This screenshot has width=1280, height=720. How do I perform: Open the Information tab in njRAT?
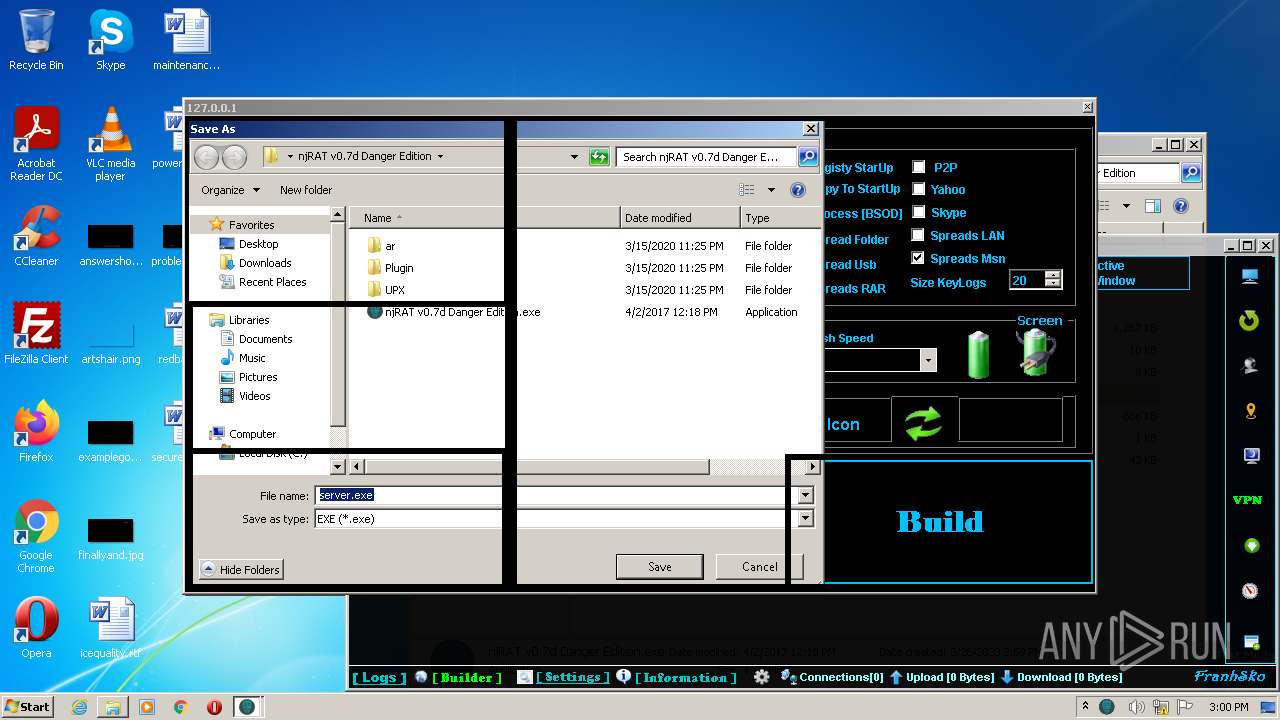[685, 677]
